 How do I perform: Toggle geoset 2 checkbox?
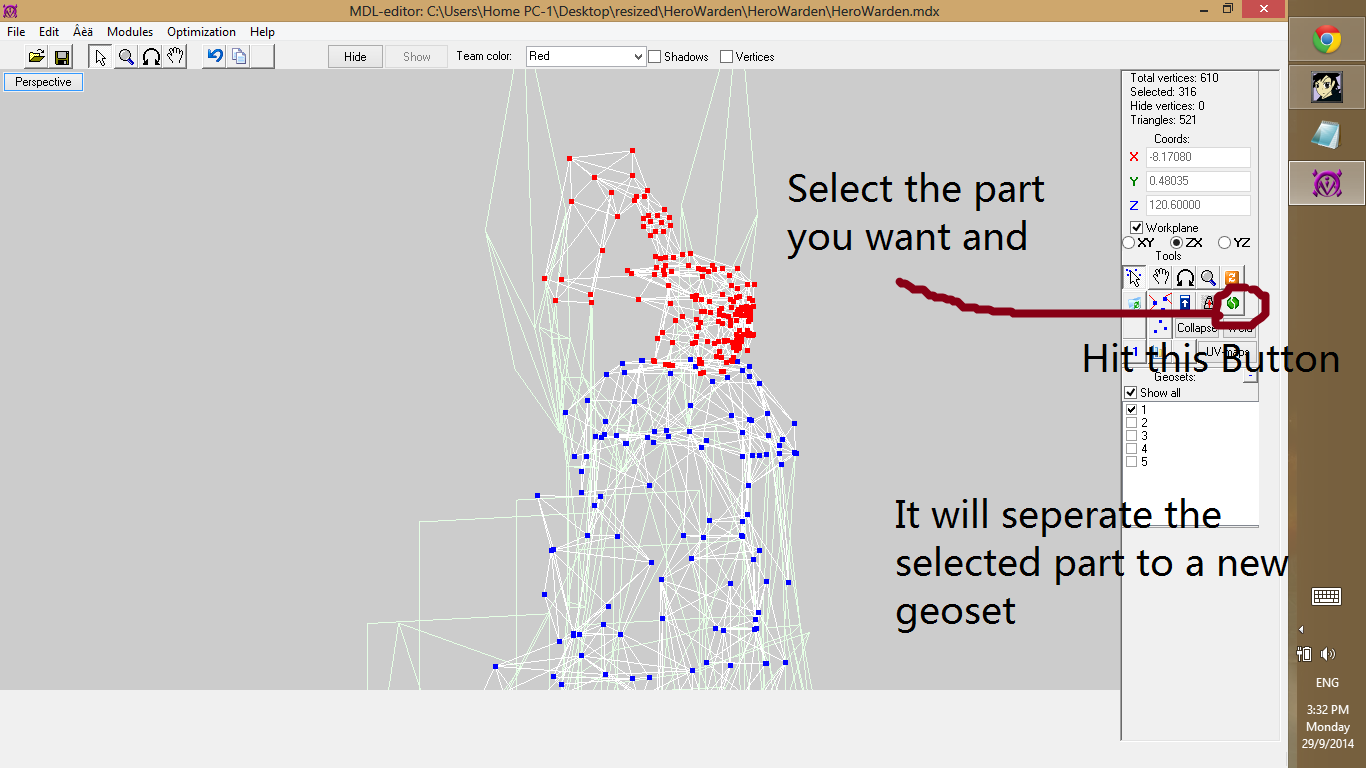(x=1132, y=423)
